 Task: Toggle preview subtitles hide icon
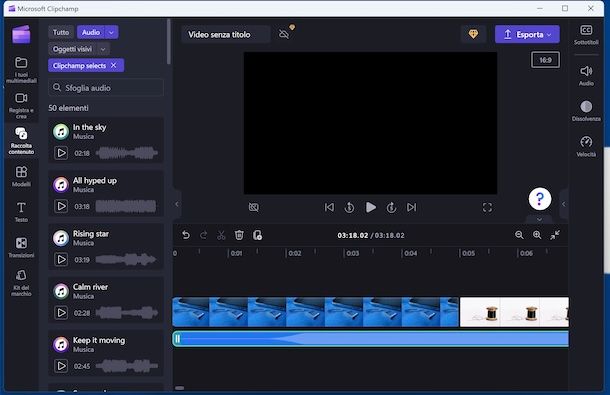[x=254, y=207]
